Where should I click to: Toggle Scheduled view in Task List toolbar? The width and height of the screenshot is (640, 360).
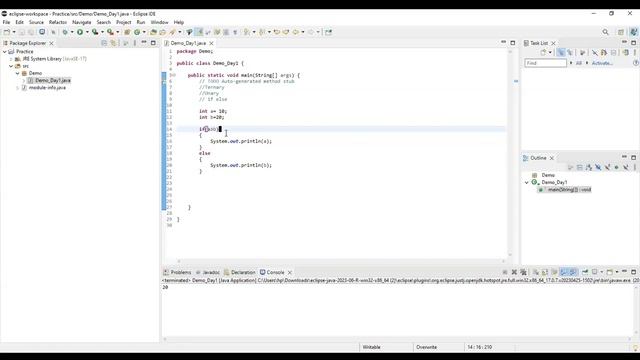570,52
